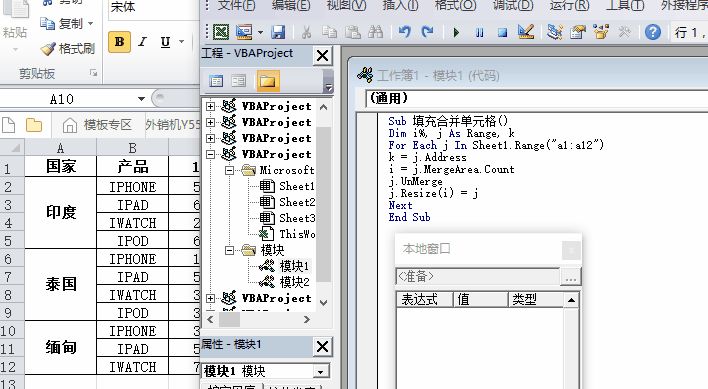708x389 pixels.
Task: Open the Underline style dropdown arrow
Action: click(182, 42)
